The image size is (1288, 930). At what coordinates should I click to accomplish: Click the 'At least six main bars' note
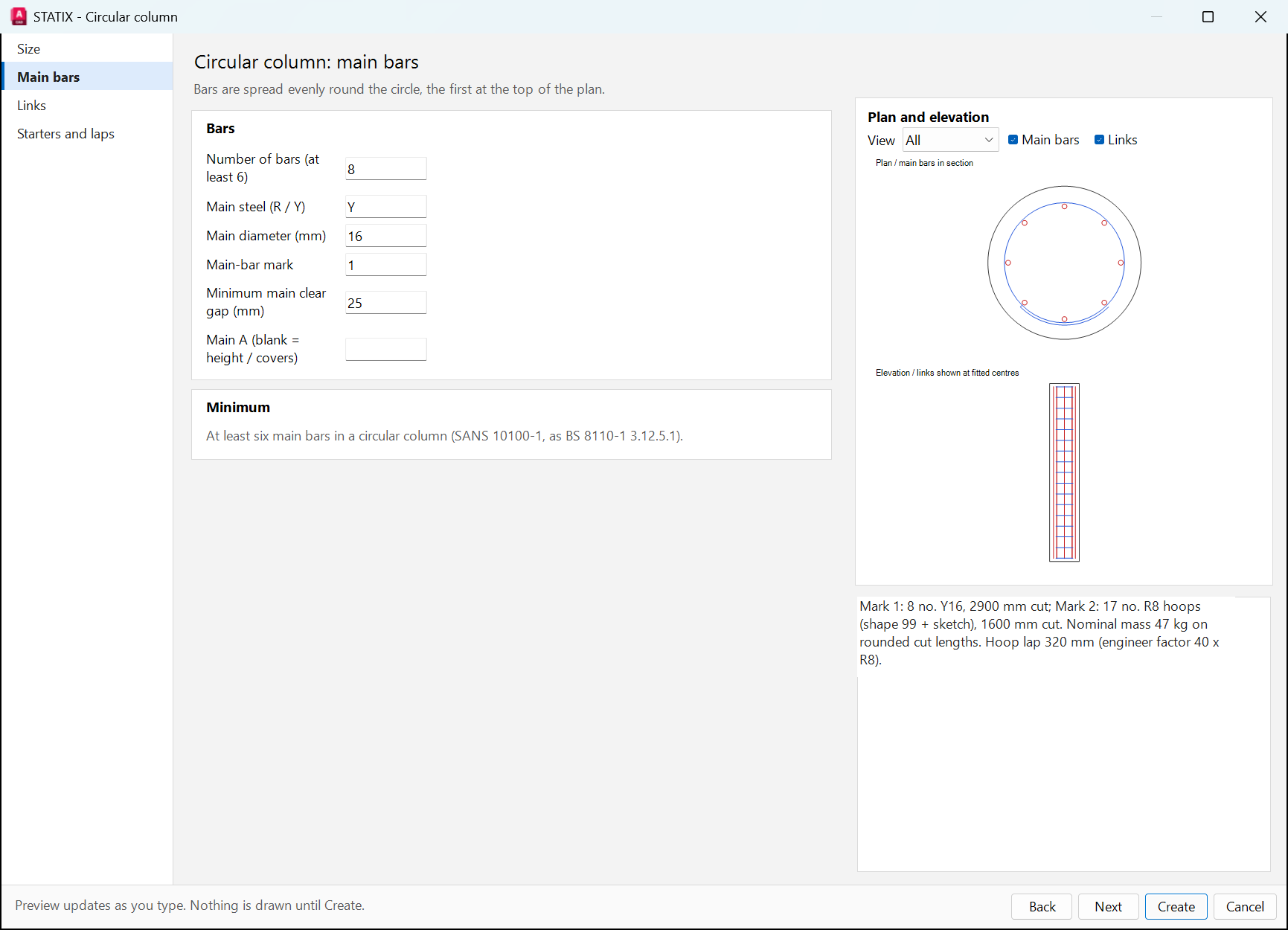click(444, 436)
